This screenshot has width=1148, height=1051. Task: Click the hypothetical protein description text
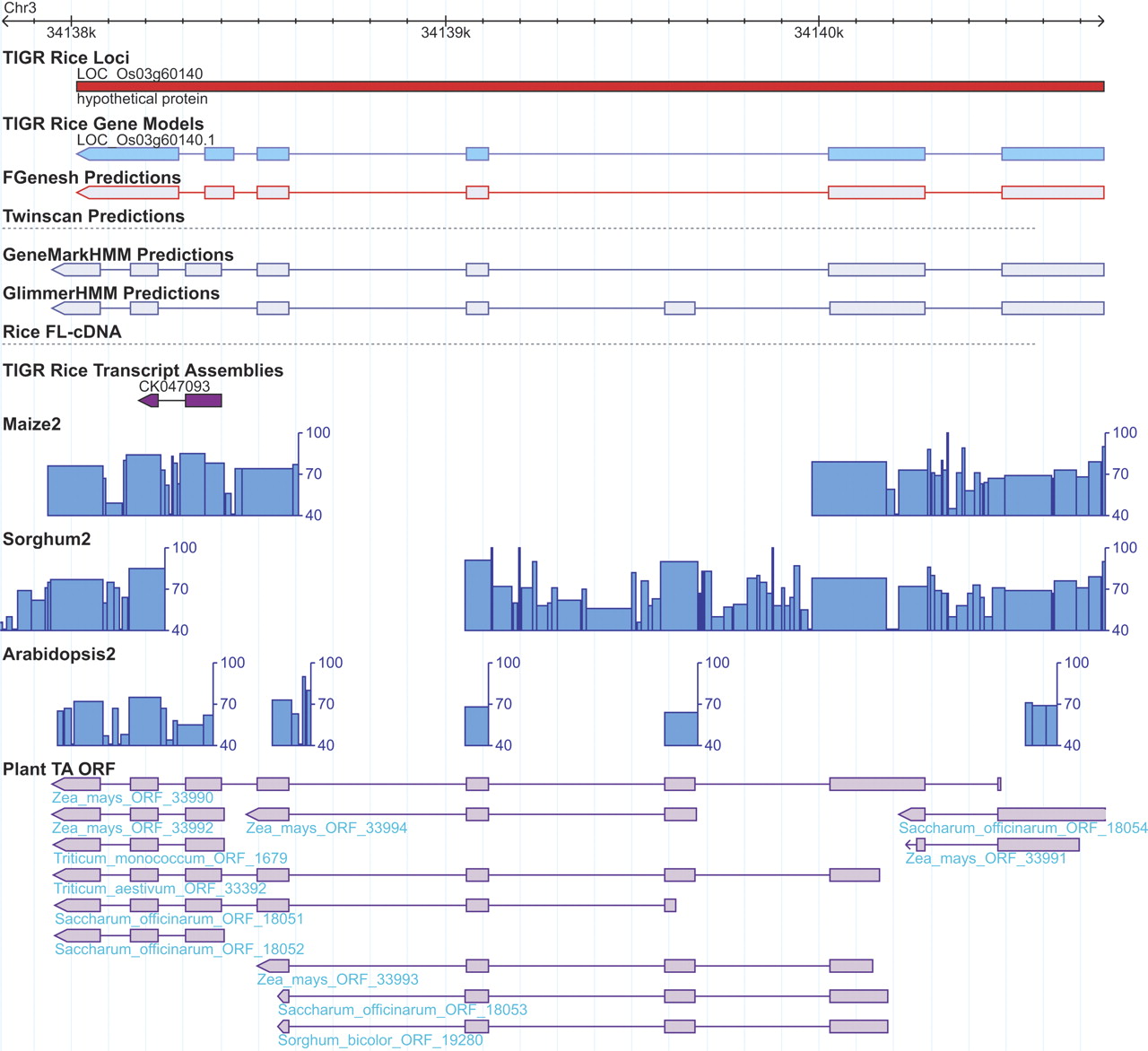(x=142, y=100)
